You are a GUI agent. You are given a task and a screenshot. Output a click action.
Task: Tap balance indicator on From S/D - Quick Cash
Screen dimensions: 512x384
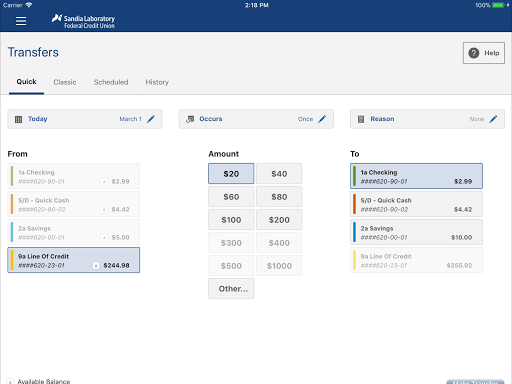104,210
